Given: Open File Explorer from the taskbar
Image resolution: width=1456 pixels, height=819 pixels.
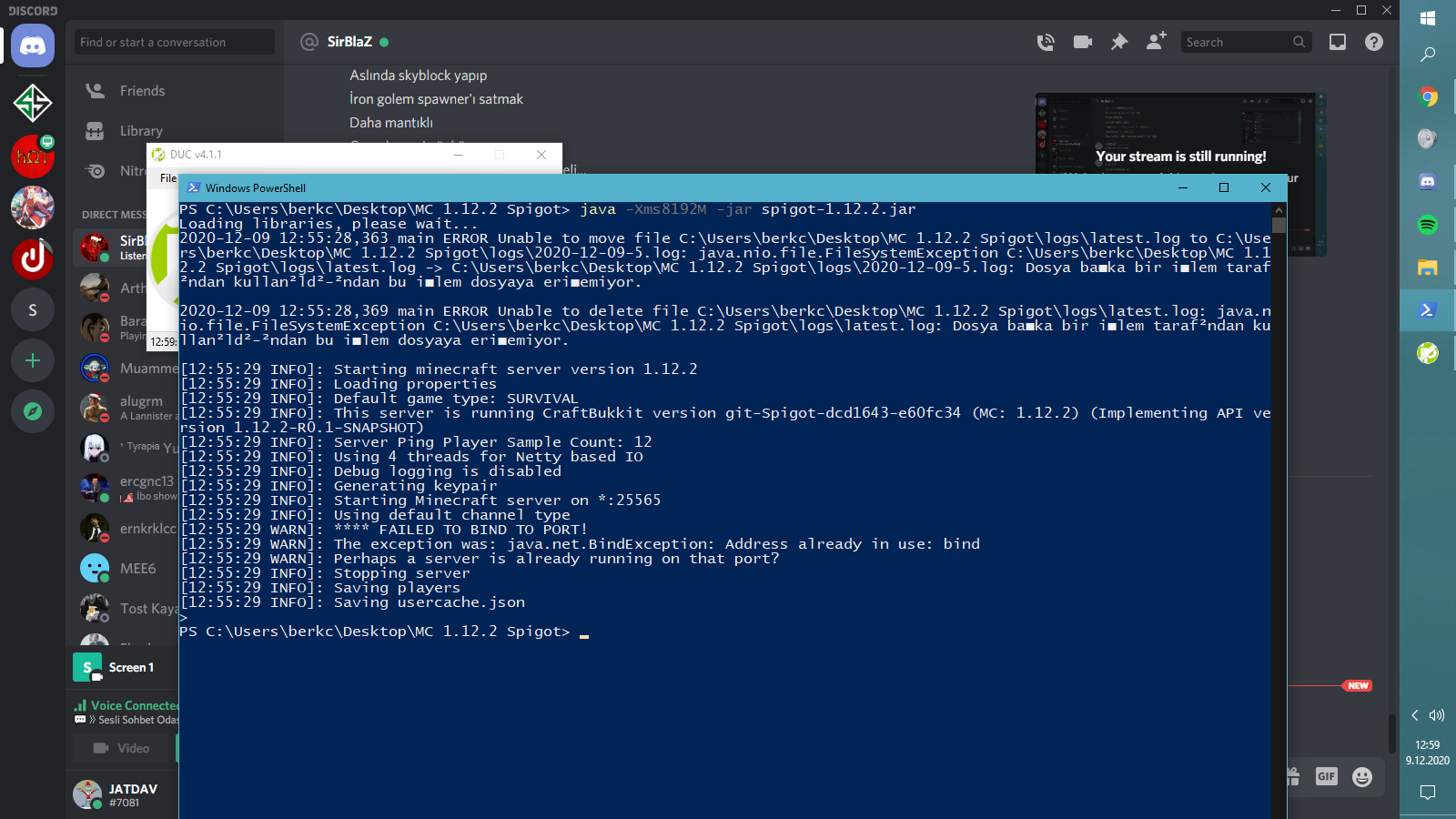Looking at the screenshot, I should click(x=1428, y=268).
